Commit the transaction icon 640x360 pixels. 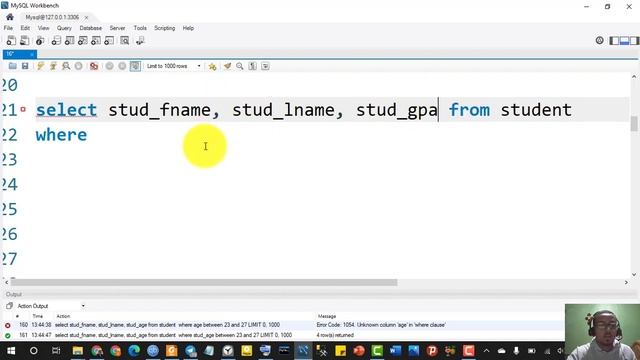109,66
